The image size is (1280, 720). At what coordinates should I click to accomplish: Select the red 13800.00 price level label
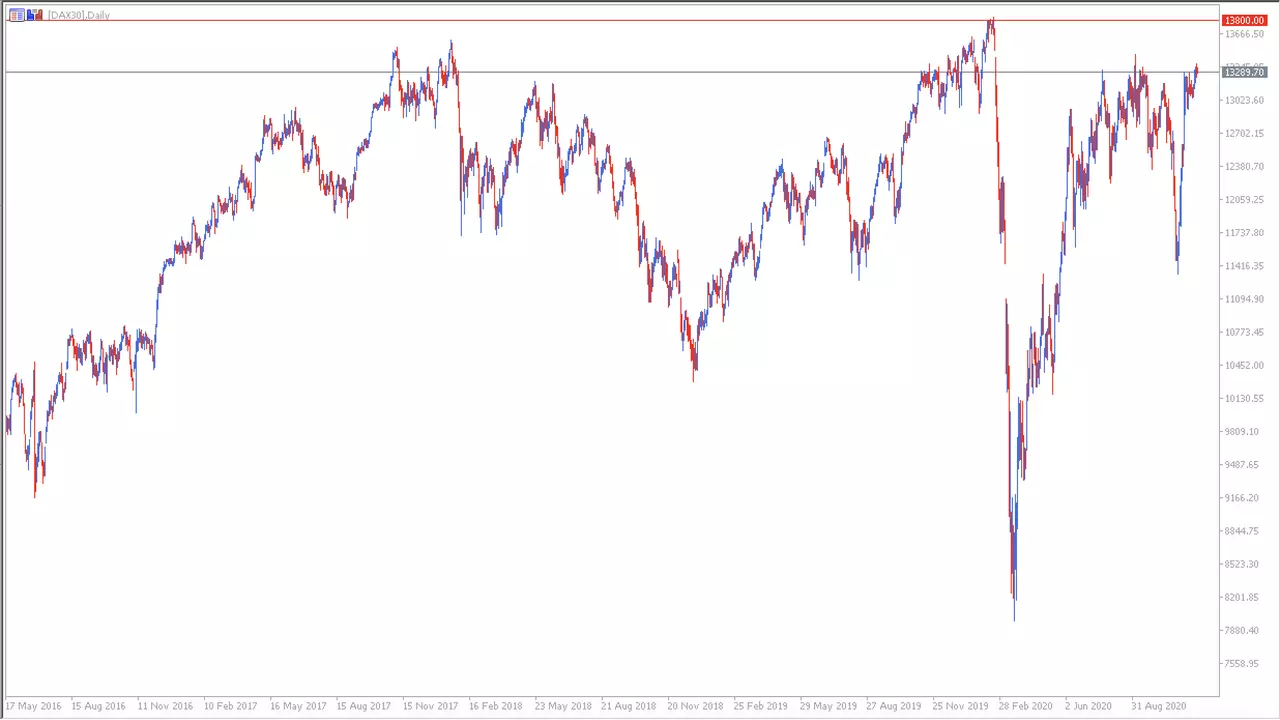tap(1245, 20)
